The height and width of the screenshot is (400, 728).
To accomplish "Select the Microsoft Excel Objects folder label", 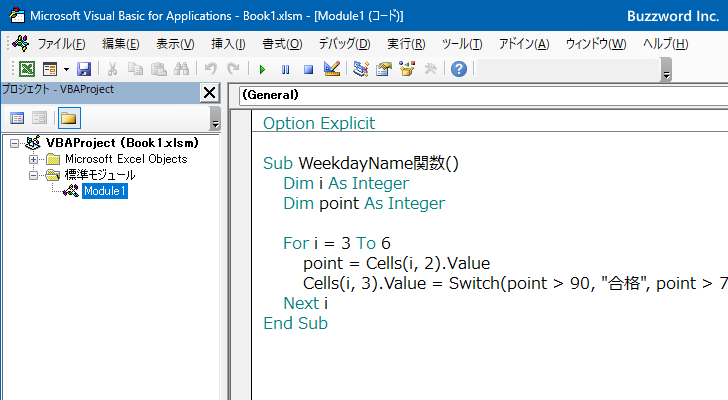I will 126,159.
